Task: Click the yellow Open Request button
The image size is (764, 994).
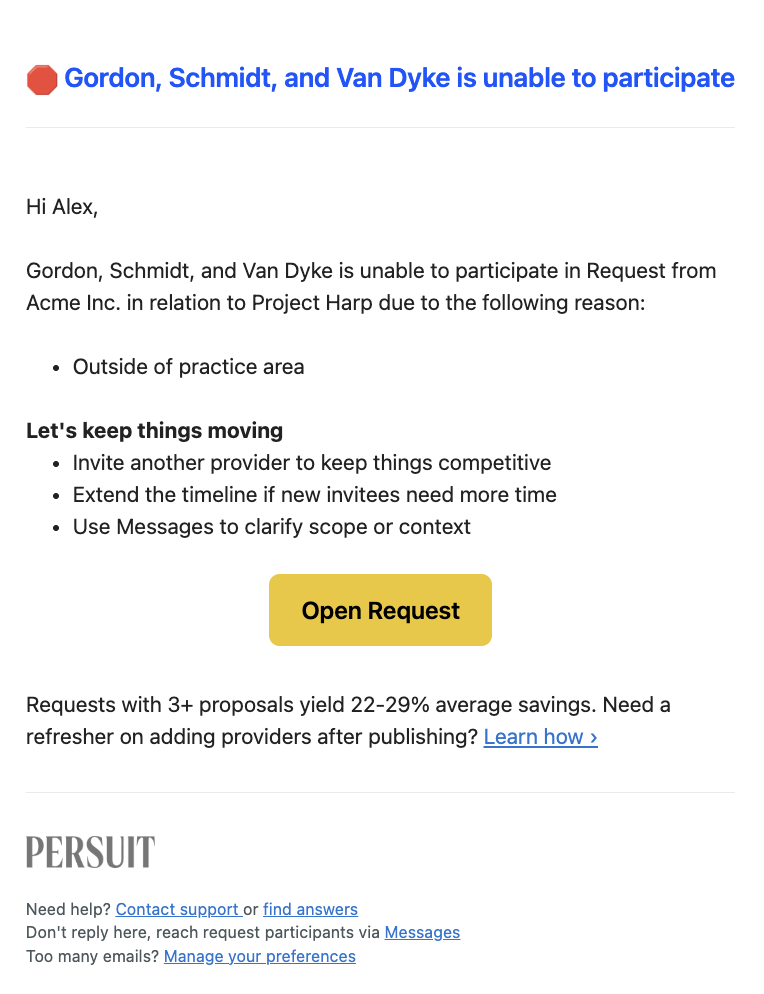Action: tap(380, 610)
